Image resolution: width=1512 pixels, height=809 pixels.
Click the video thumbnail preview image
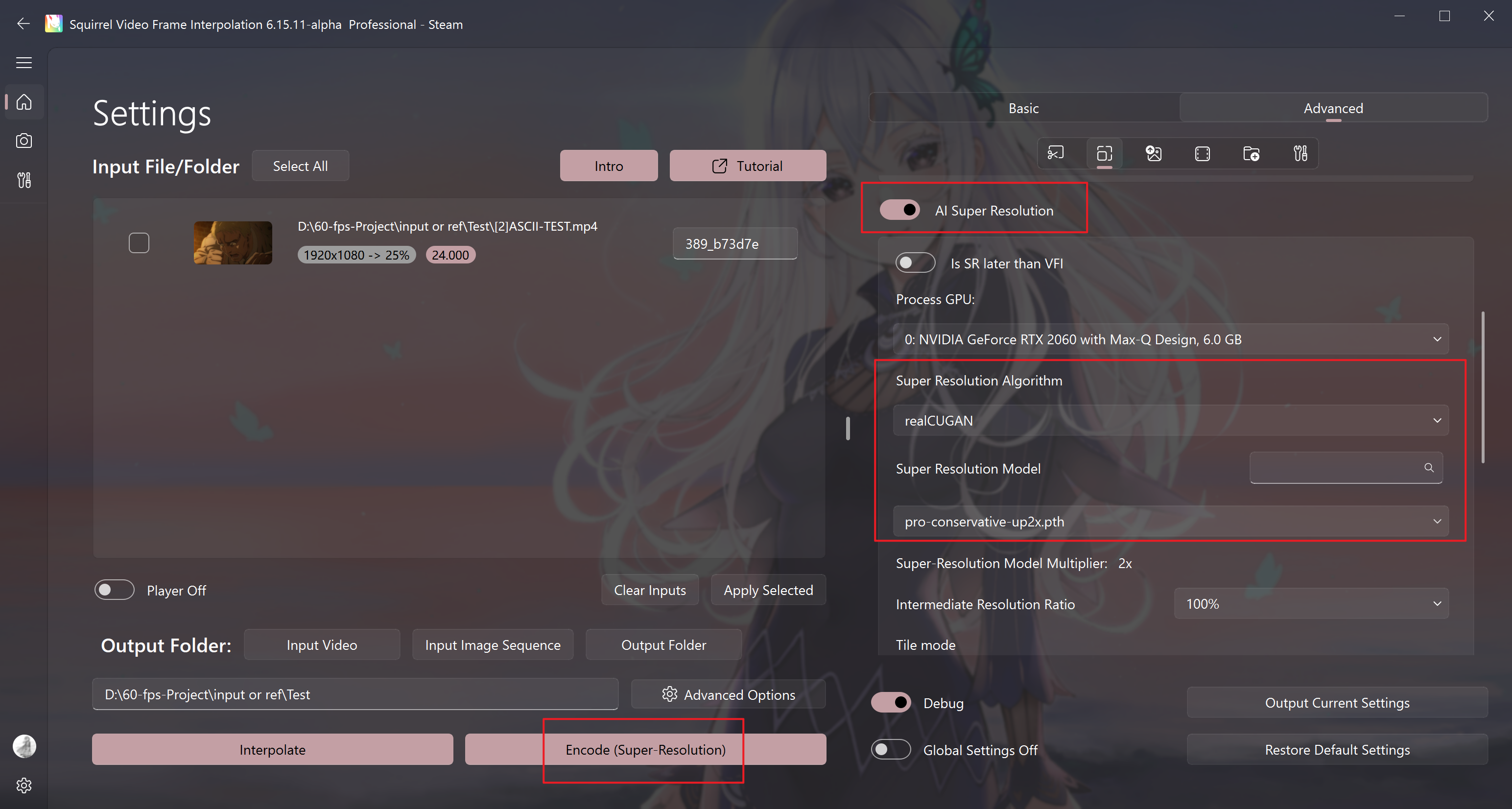coord(231,242)
